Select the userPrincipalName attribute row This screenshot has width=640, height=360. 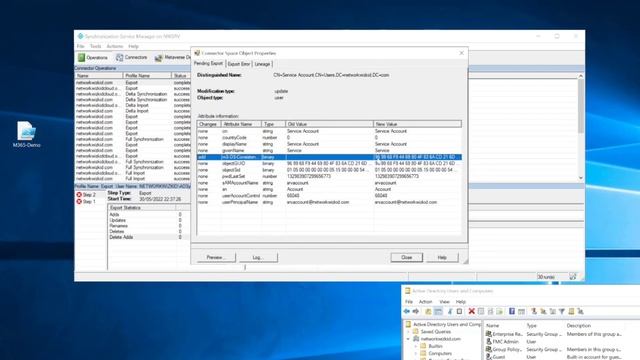[329, 202]
